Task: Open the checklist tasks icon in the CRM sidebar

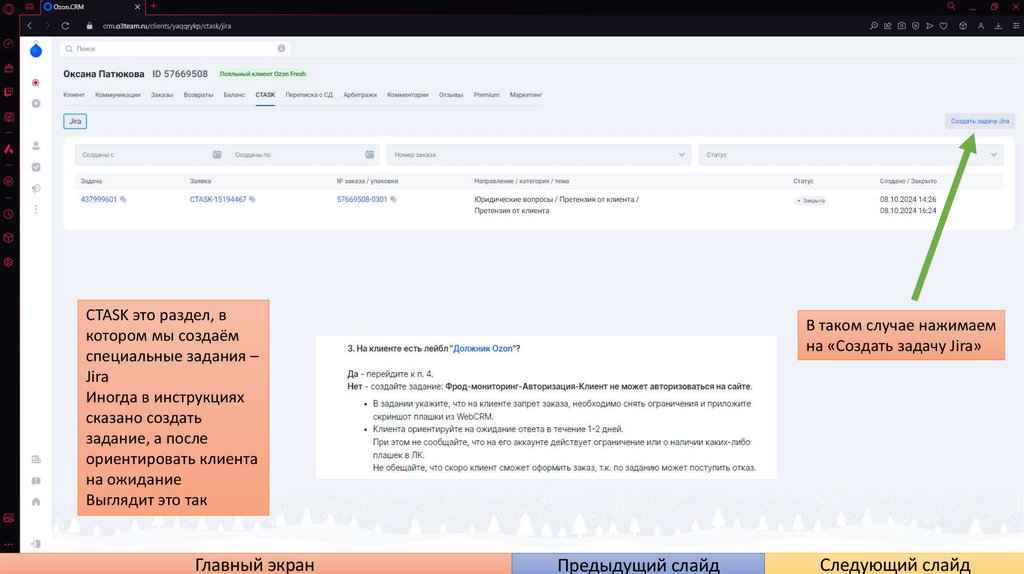Action: 36,167
